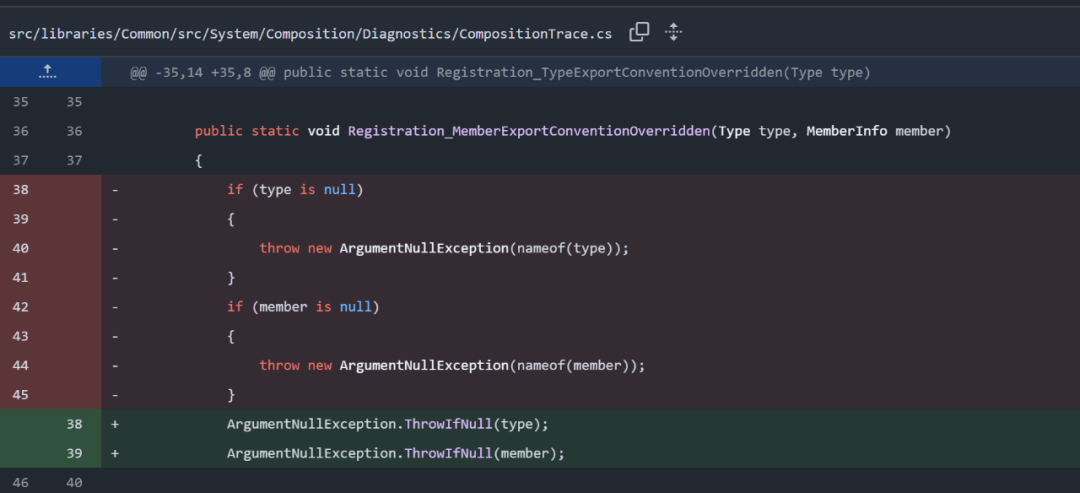
Task: Open the CompositionTrace.cs file path link
Action: click(x=310, y=34)
